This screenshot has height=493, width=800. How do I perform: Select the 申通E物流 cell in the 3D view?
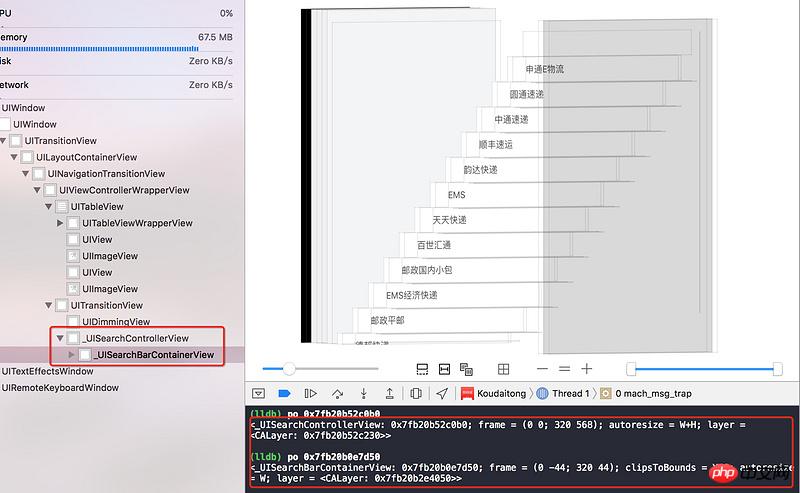(x=544, y=69)
